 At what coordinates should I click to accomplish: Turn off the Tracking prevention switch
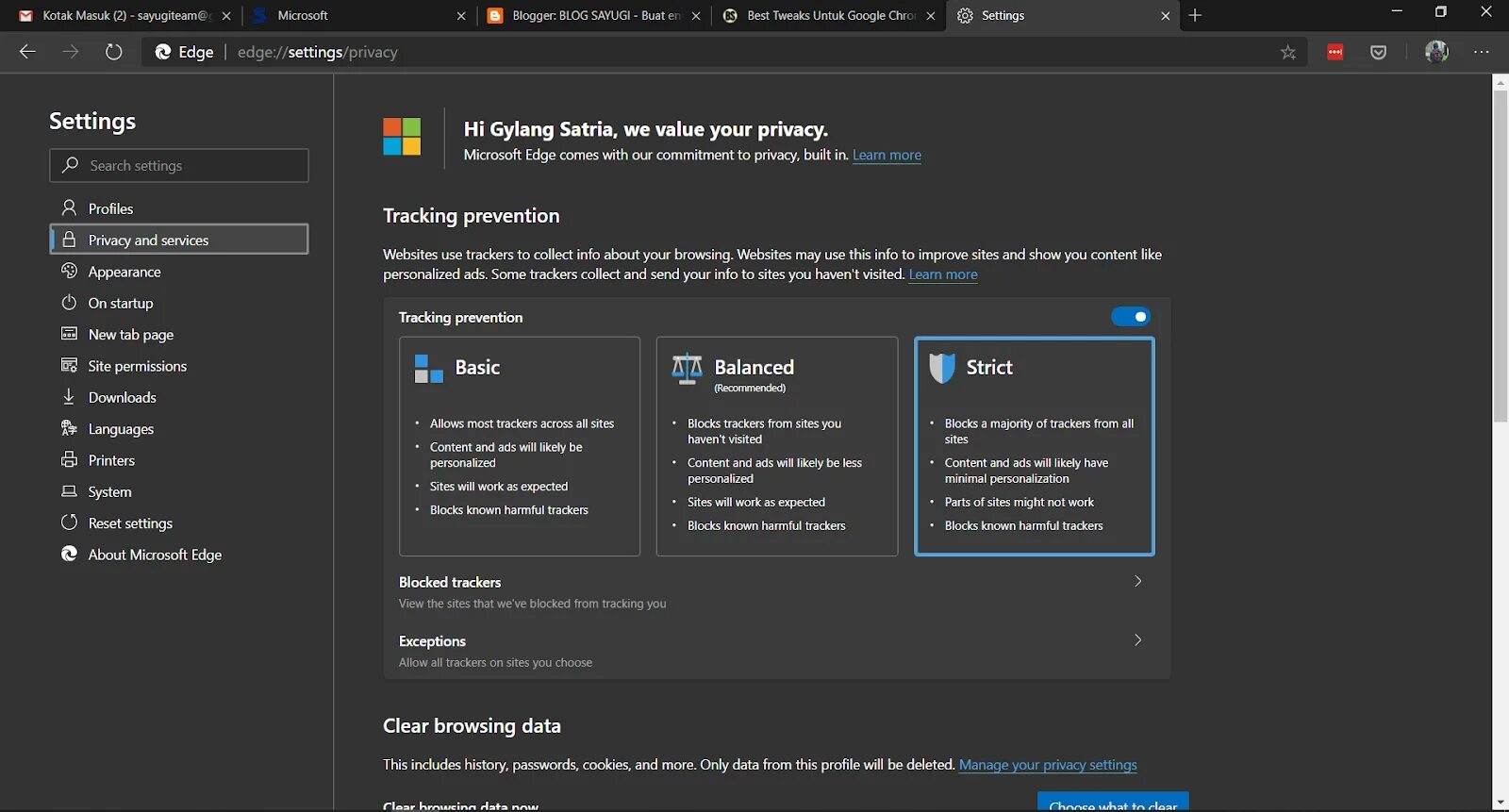tap(1130, 317)
